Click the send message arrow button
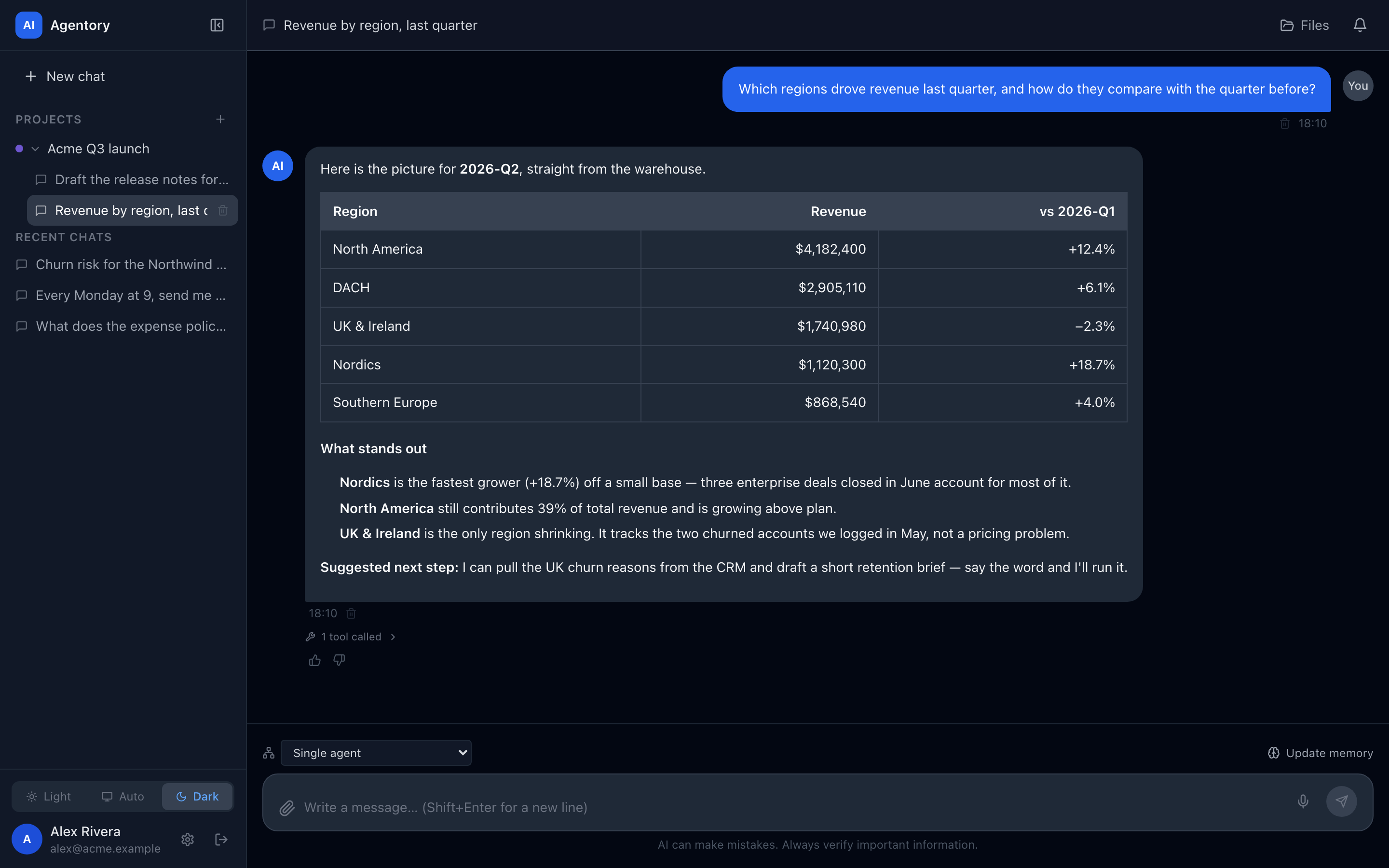Screen dimensions: 1389x868 point(1341,801)
